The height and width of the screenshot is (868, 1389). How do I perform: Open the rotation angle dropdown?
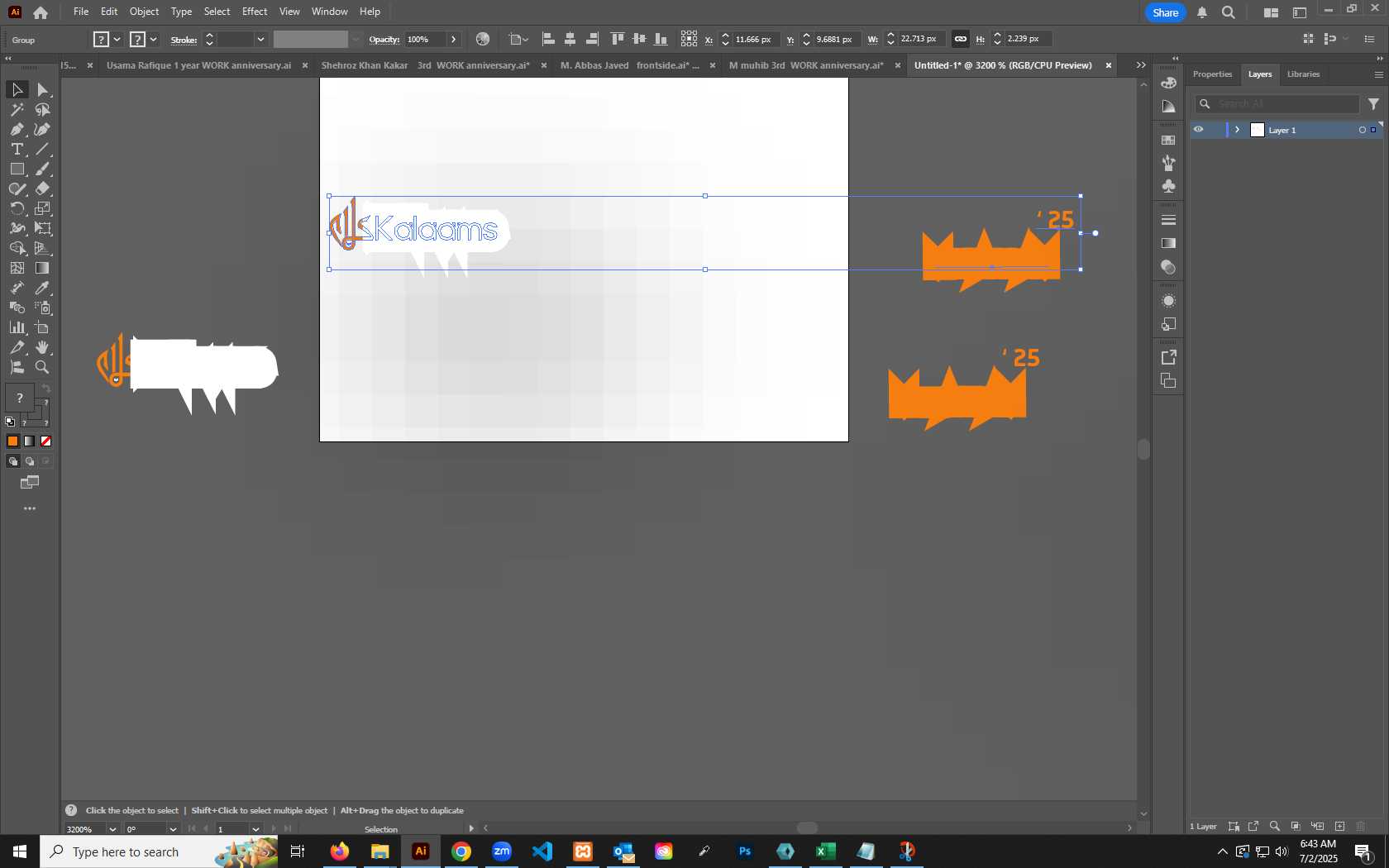173,829
